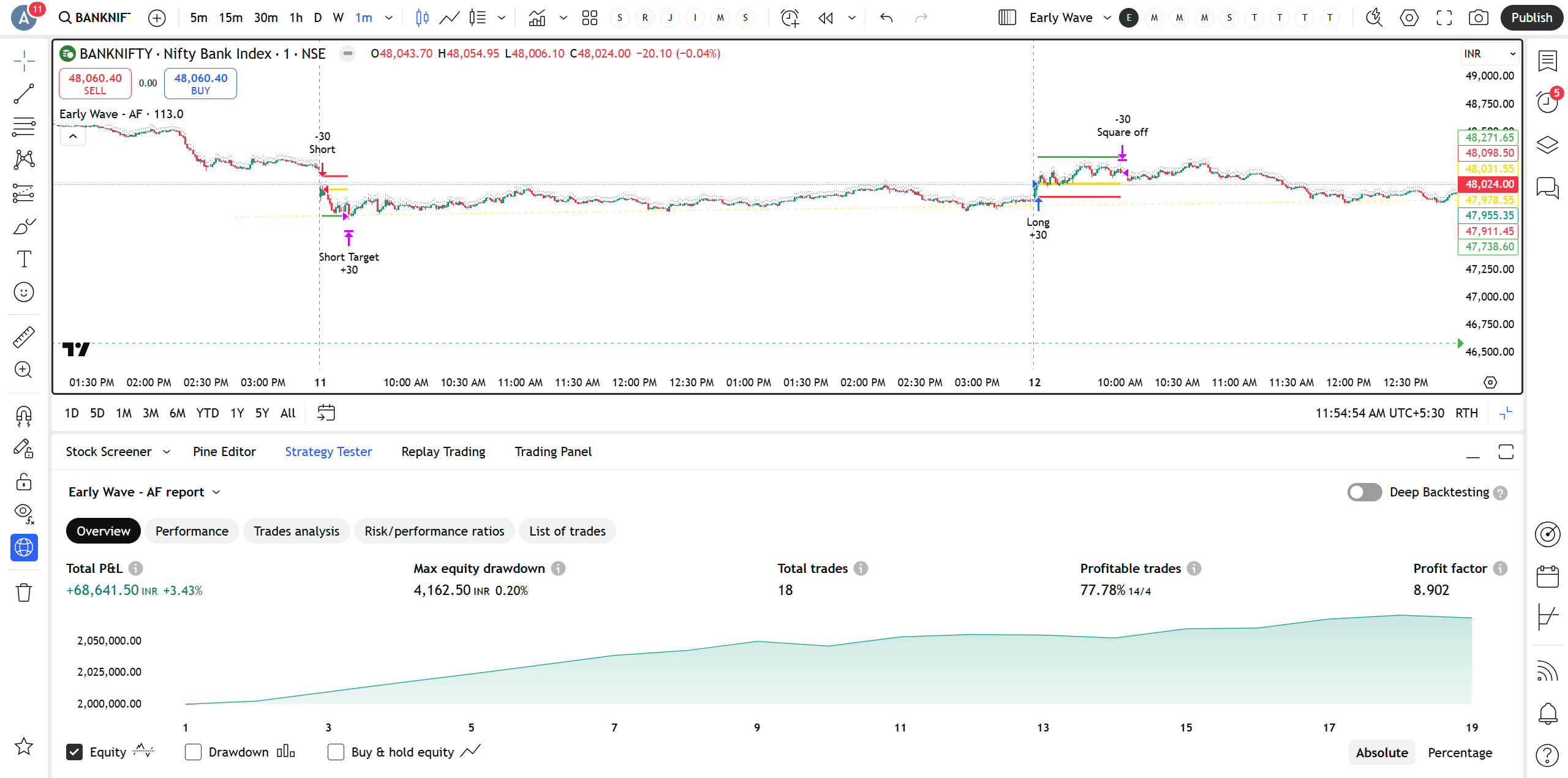
Task: Open the Fibonacci retracement tools
Action: pyautogui.click(x=24, y=127)
